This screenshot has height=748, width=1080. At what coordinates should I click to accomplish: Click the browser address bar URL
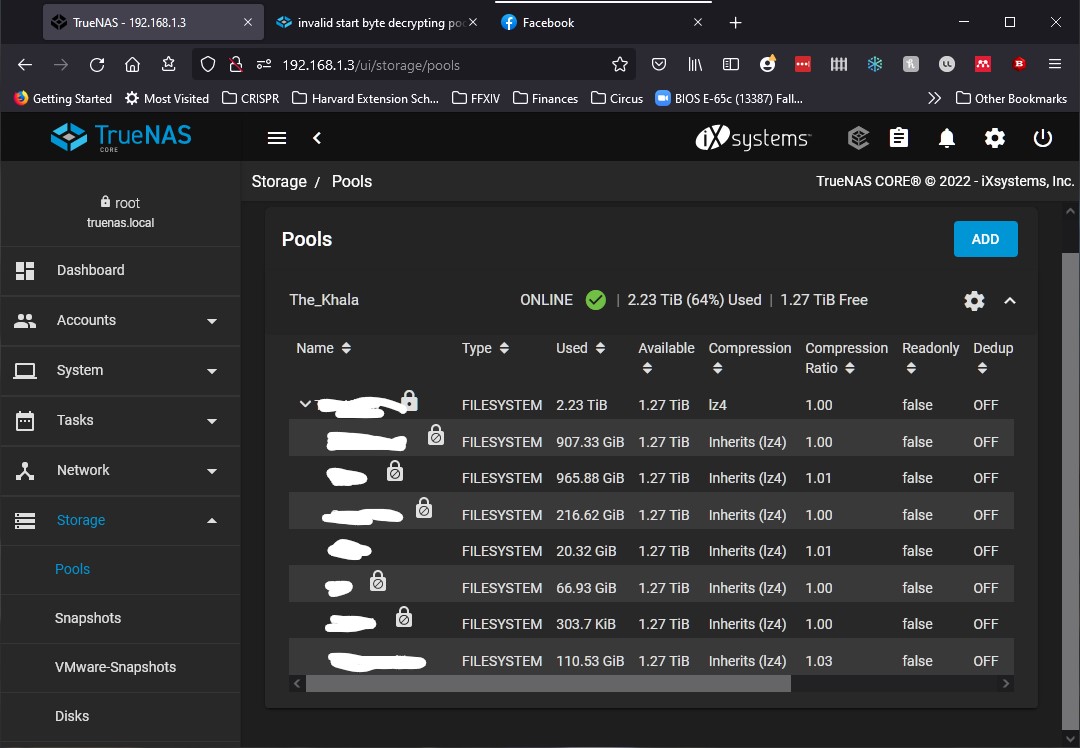coord(371,65)
